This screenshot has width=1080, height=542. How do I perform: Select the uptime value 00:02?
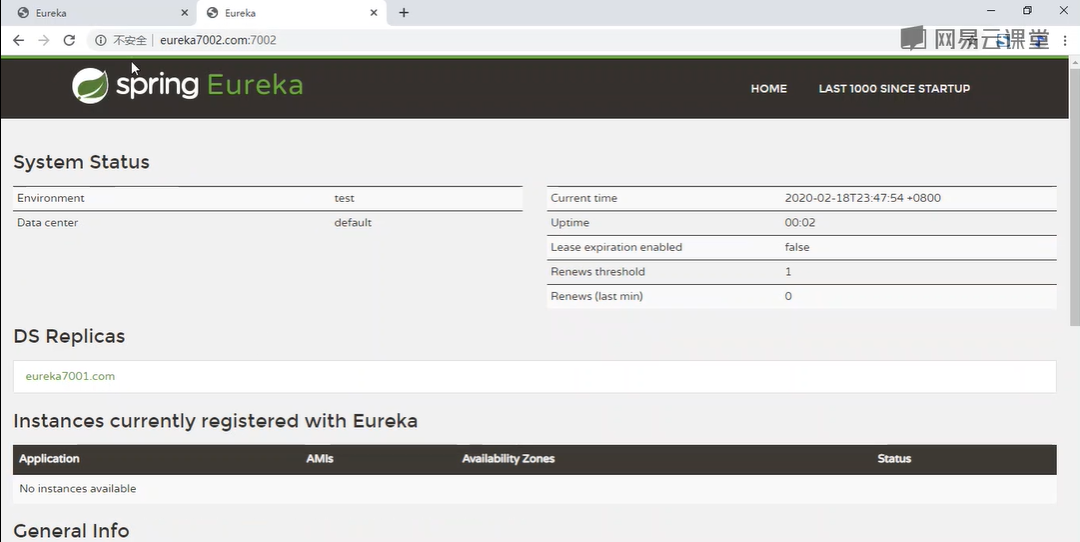[800, 223]
